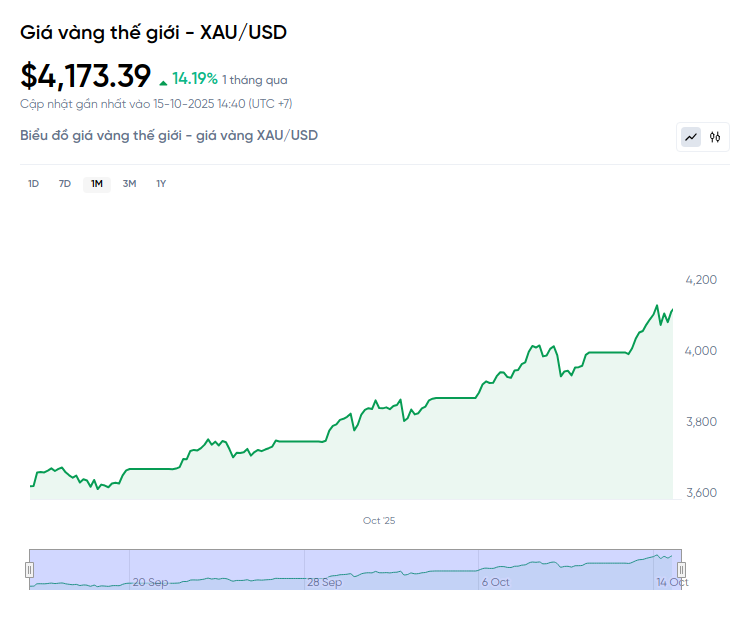This screenshot has height=634, width=750.
Task: Click the right navigator range handle
Action: coord(681,569)
